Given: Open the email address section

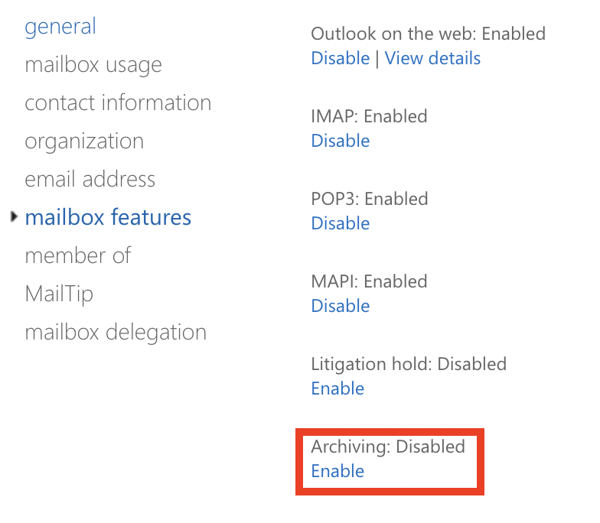Looking at the screenshot, I should coord(90,179).
